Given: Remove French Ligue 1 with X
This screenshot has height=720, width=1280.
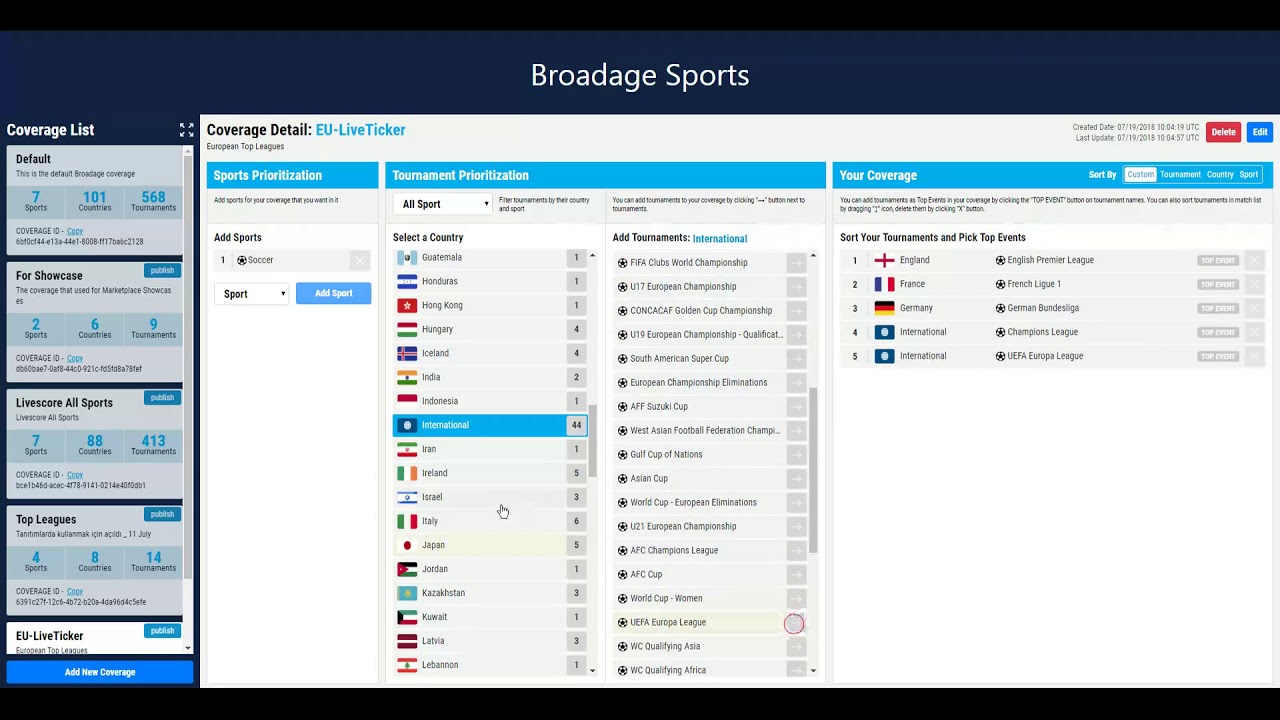Looking at the screenshot, I should [1254, 284].
